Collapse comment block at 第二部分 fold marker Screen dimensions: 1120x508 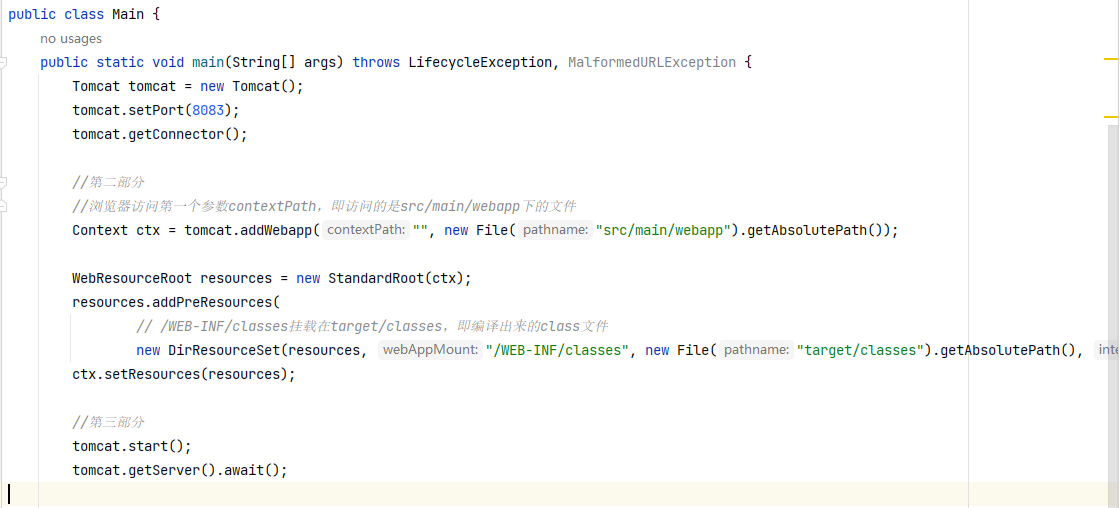point(4,182)
